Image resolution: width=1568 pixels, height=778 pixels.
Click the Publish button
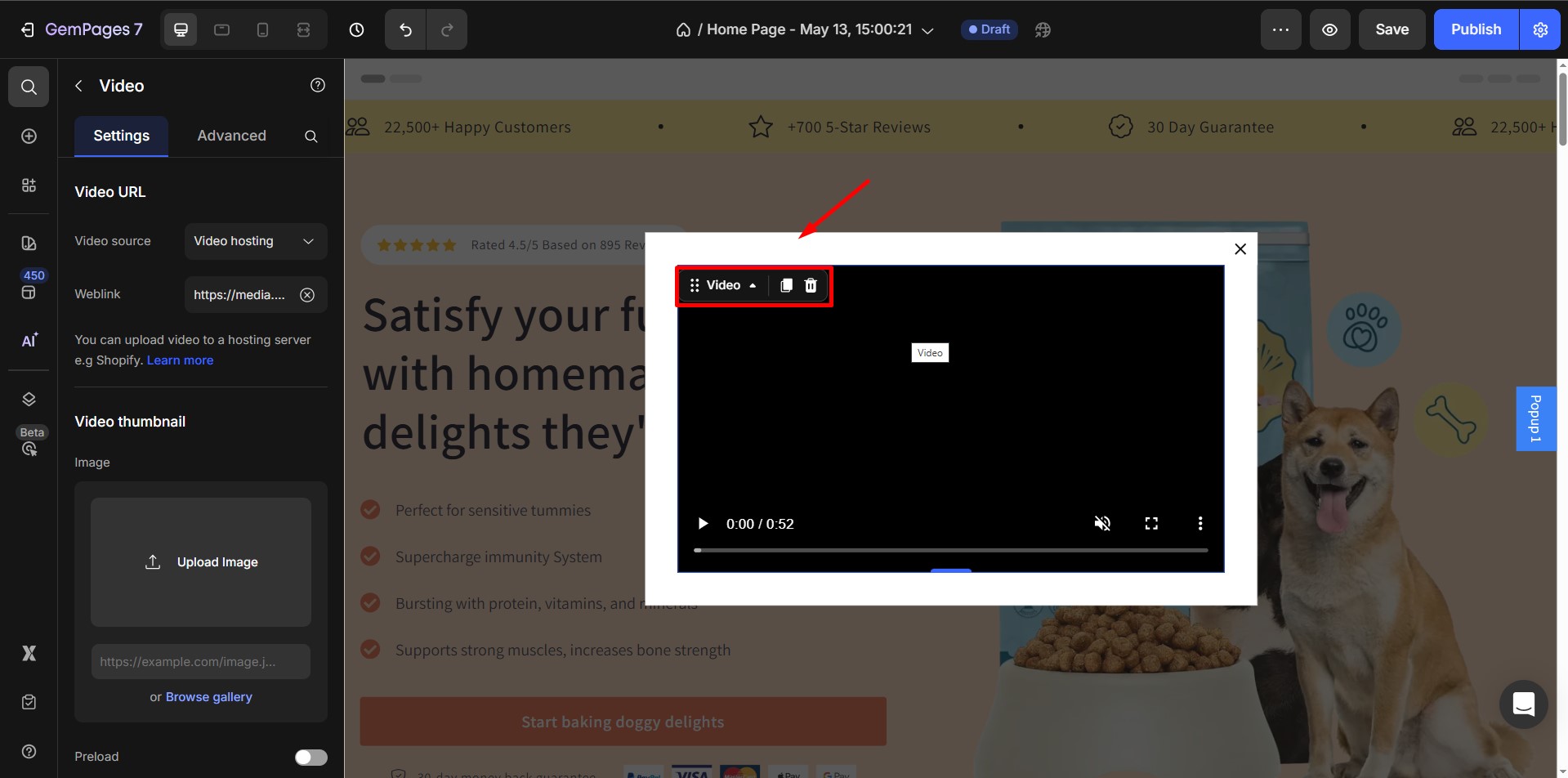(1475, 29)
